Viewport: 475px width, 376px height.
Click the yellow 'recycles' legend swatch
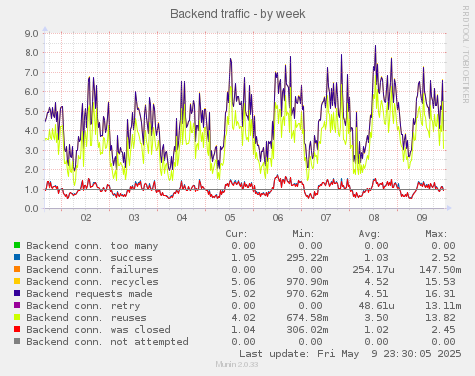(x=17, y=281)
